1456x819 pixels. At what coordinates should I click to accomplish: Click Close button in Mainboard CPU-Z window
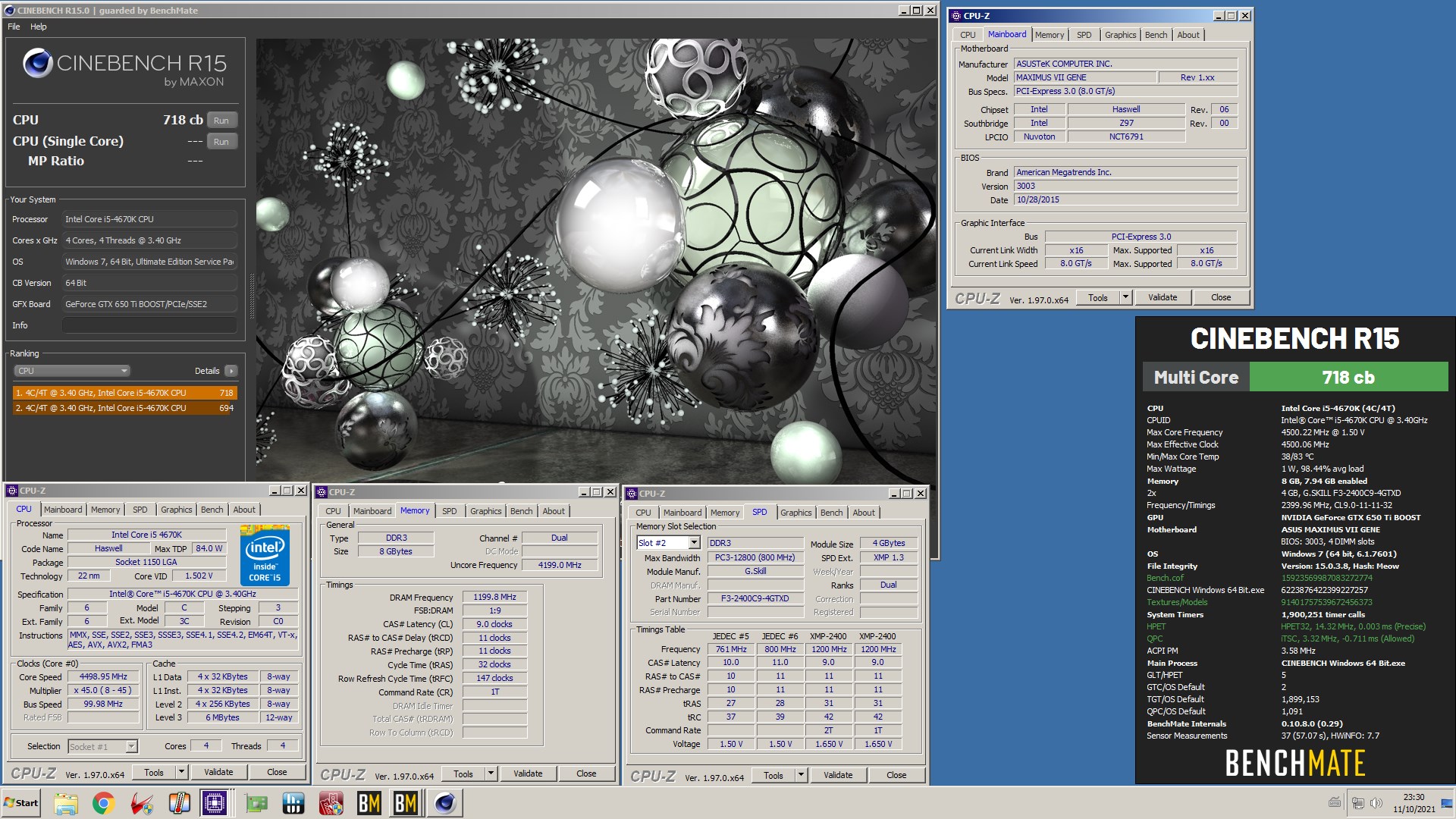[x=1221, y=297]
